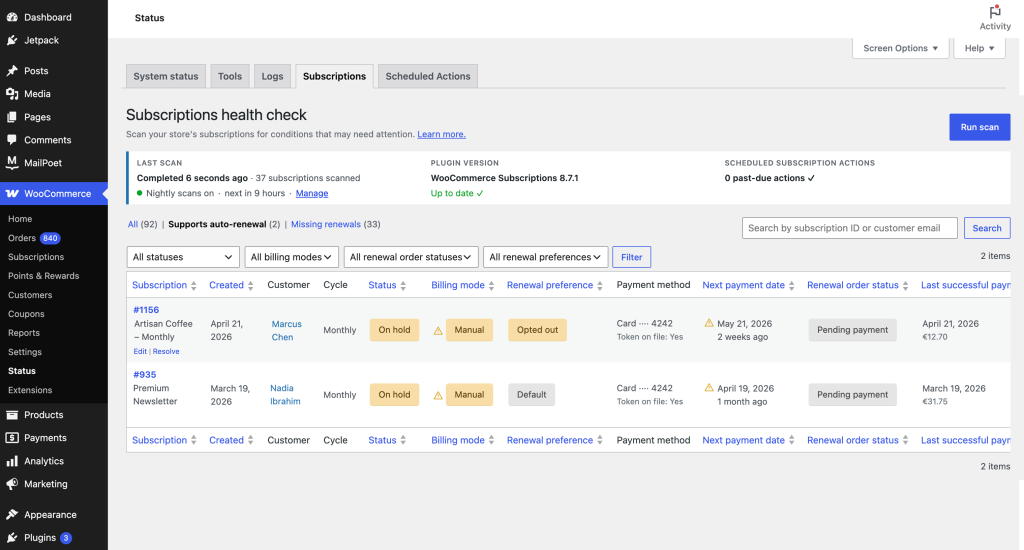The height and width of the screenshot is (550, 1024).
Task: Open the All renewal preferences dropdown
Action: (x=545, y=257)
